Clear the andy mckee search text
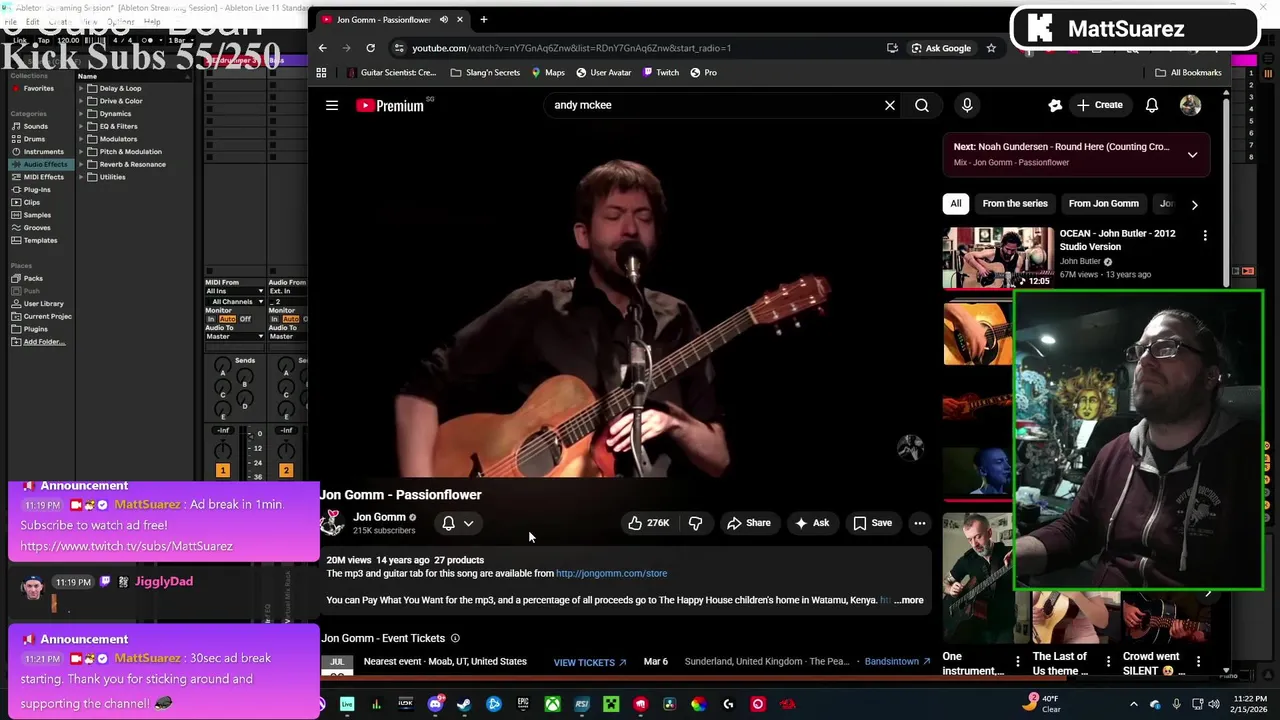1280x720 pixels. (889, 105)
